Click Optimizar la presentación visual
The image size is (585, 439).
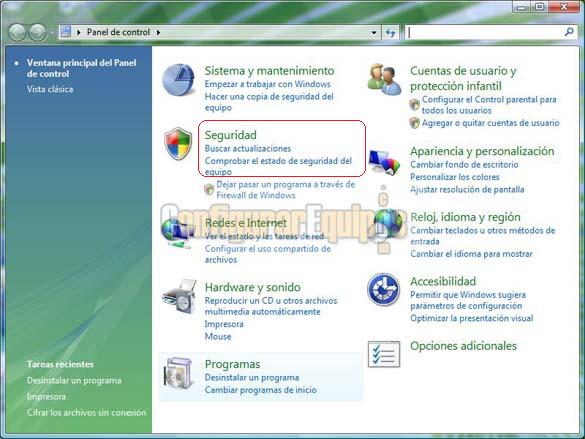[472, 319]
